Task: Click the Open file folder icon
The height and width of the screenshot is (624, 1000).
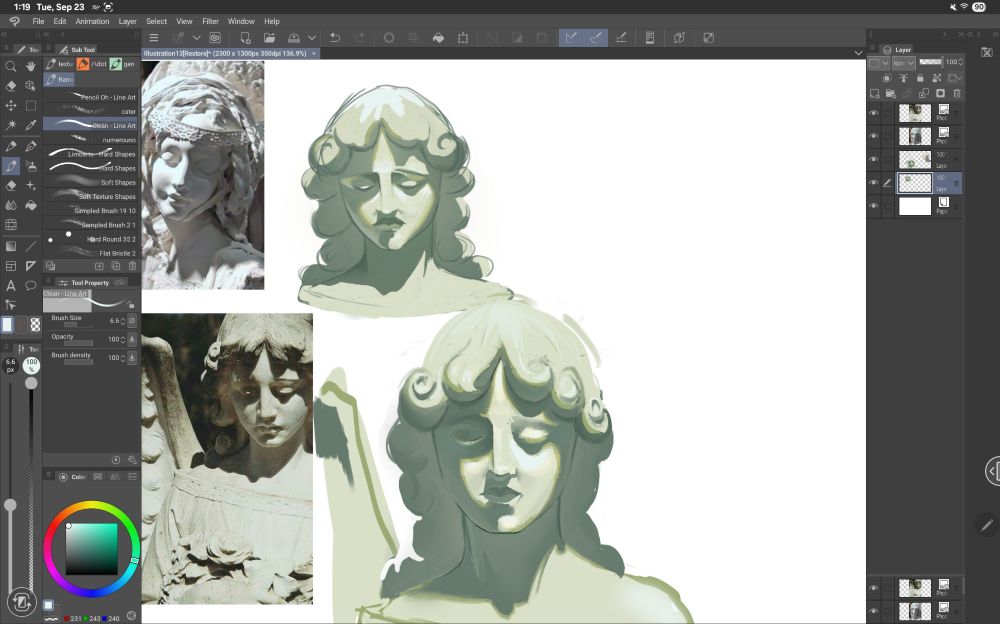Action: point(268,38)
